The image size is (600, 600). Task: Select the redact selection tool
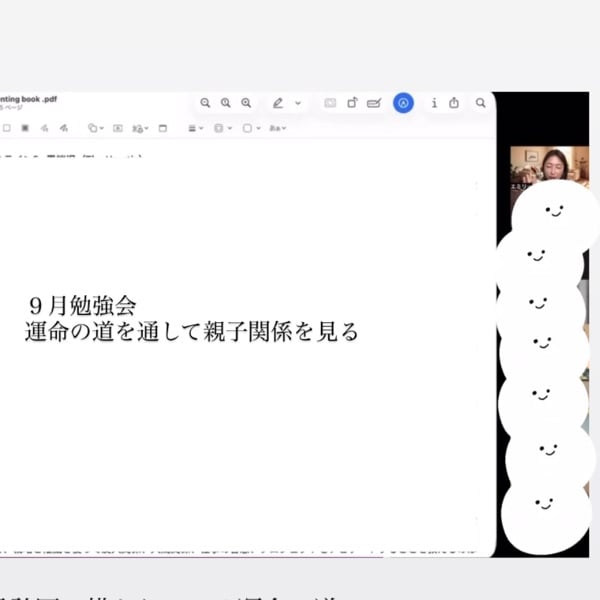[x=25, y=128]
